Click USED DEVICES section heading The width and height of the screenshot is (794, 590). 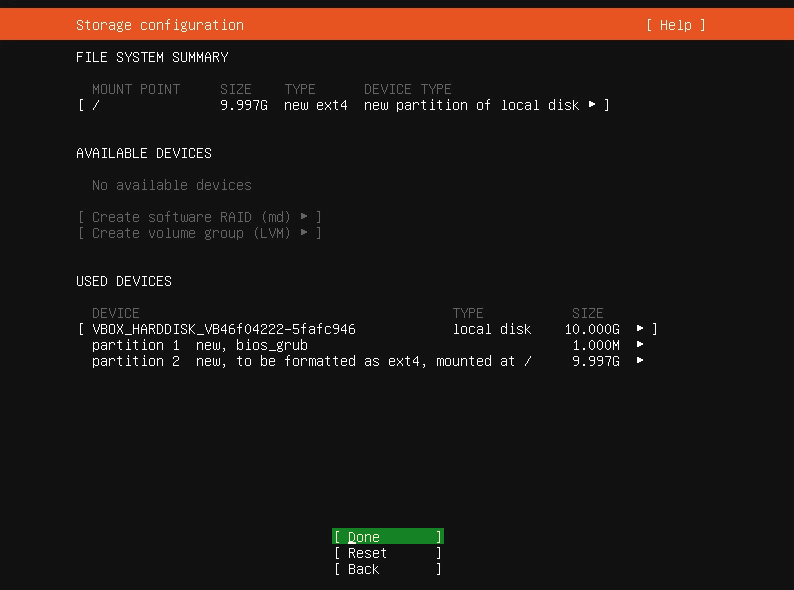click(124, 281)
